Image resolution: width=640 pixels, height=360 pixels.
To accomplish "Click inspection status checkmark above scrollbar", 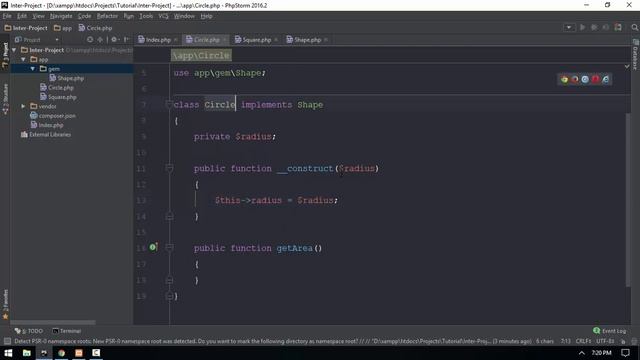I will [x=627, y=66].
